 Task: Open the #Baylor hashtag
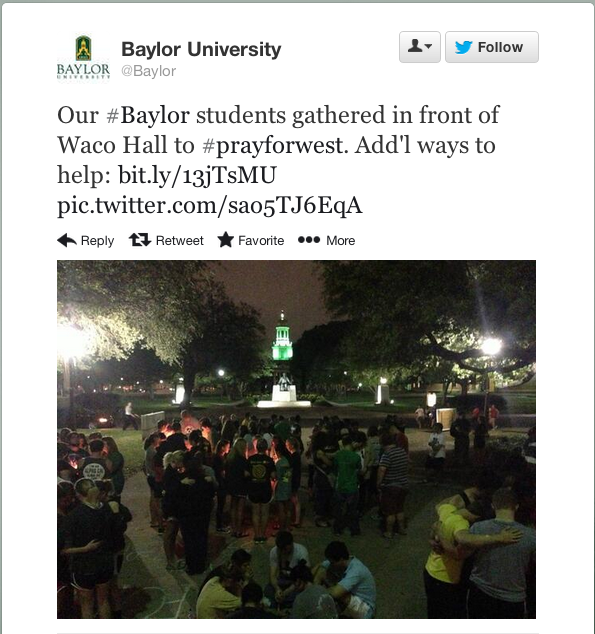(148, 115)
